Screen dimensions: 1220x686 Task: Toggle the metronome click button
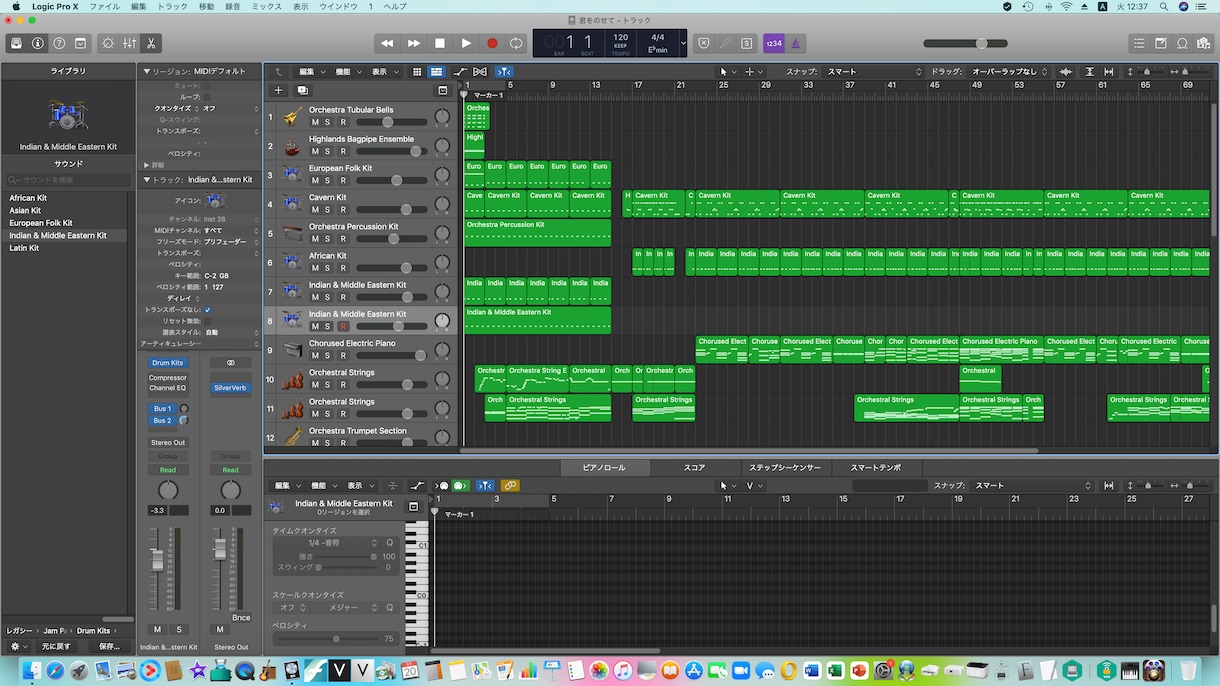tap(795, 43)
